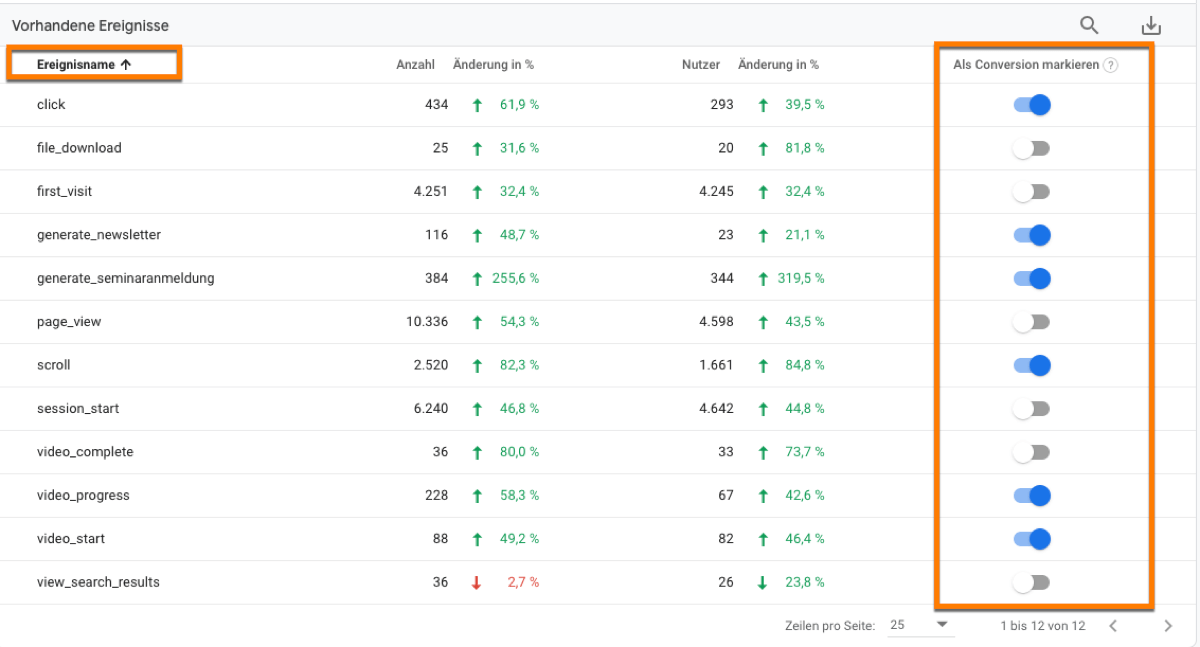Viewport: 1200px width, 647px height.
Task: Go to the next page of events
Action: coord(1168,625)
